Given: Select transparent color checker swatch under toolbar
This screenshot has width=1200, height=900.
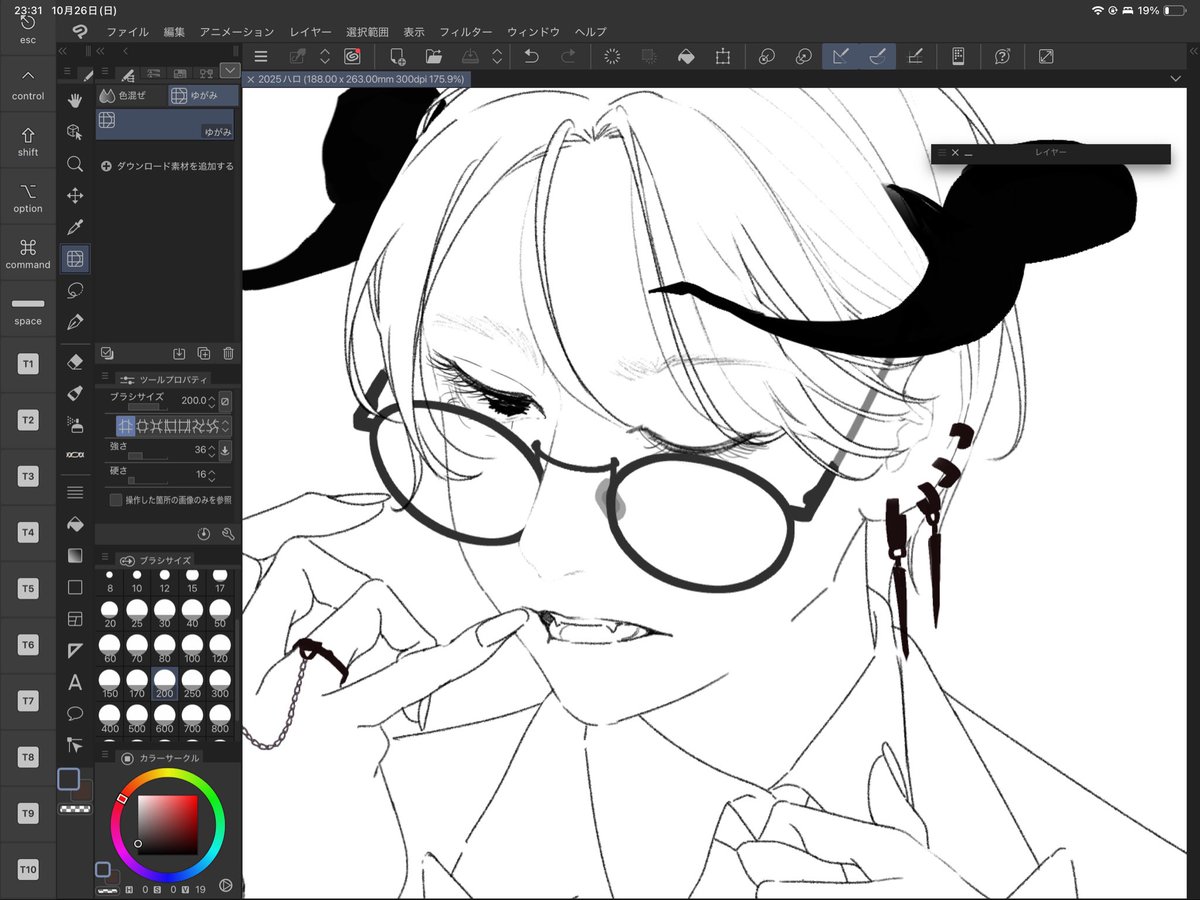Looking at the screenshot, I should [75, 808].
